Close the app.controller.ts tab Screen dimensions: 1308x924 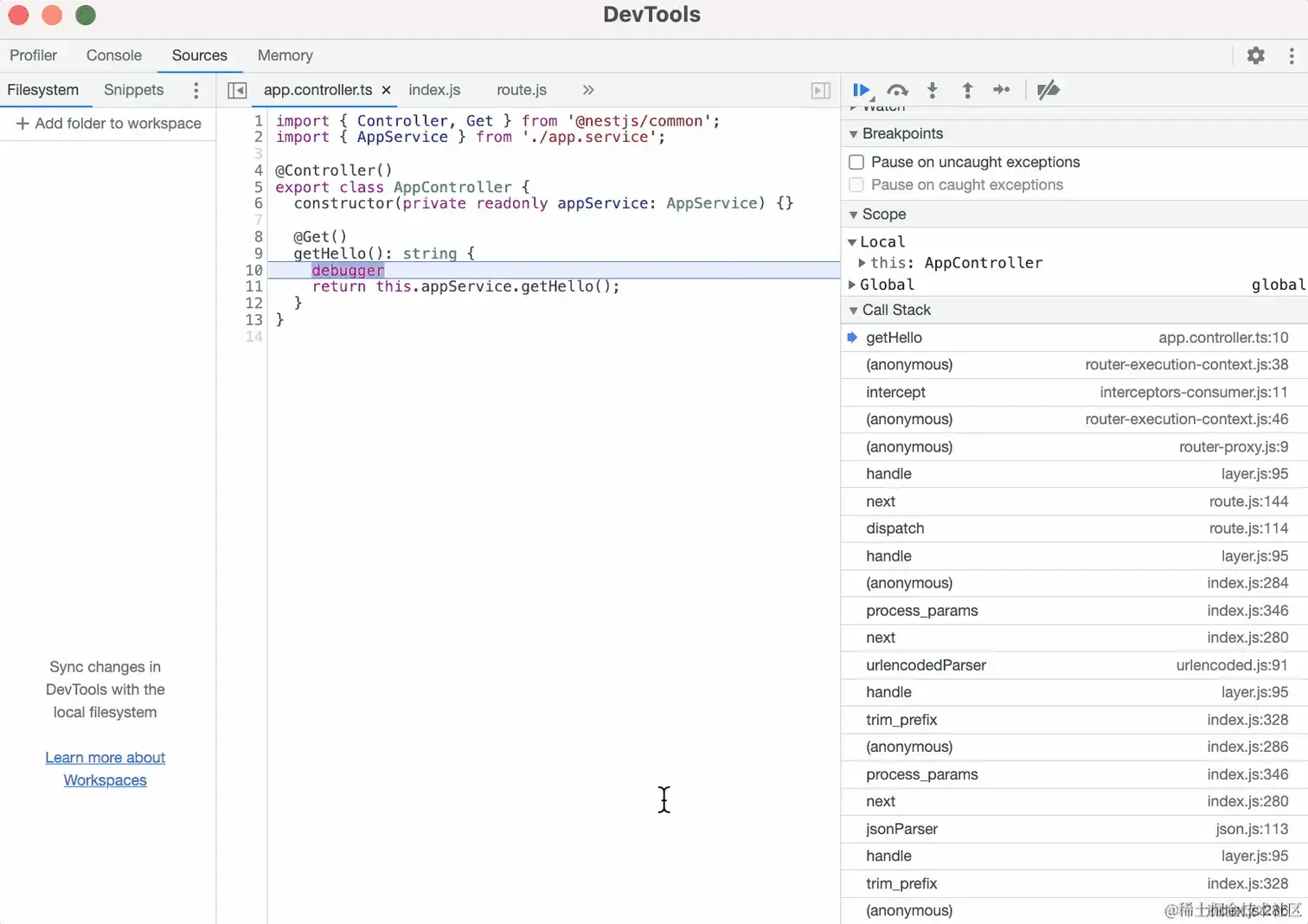pyautogui.click(x=386, y=90)
